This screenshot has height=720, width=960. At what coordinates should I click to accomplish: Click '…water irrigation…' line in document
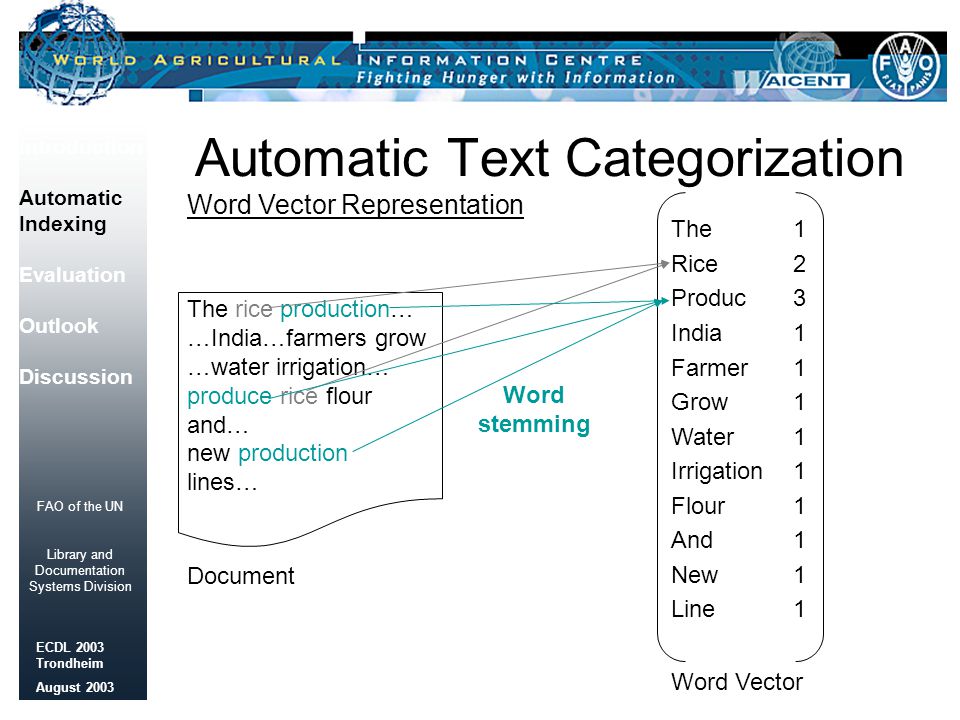click(288, 367)
